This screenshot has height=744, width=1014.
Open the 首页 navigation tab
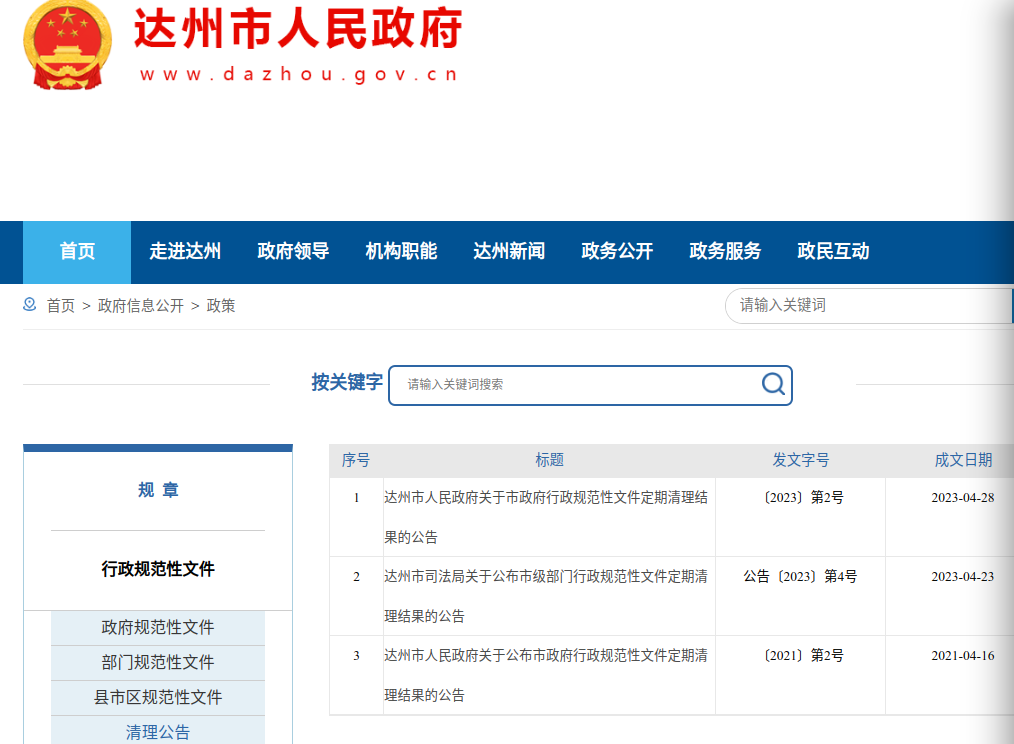click(77, 252)
